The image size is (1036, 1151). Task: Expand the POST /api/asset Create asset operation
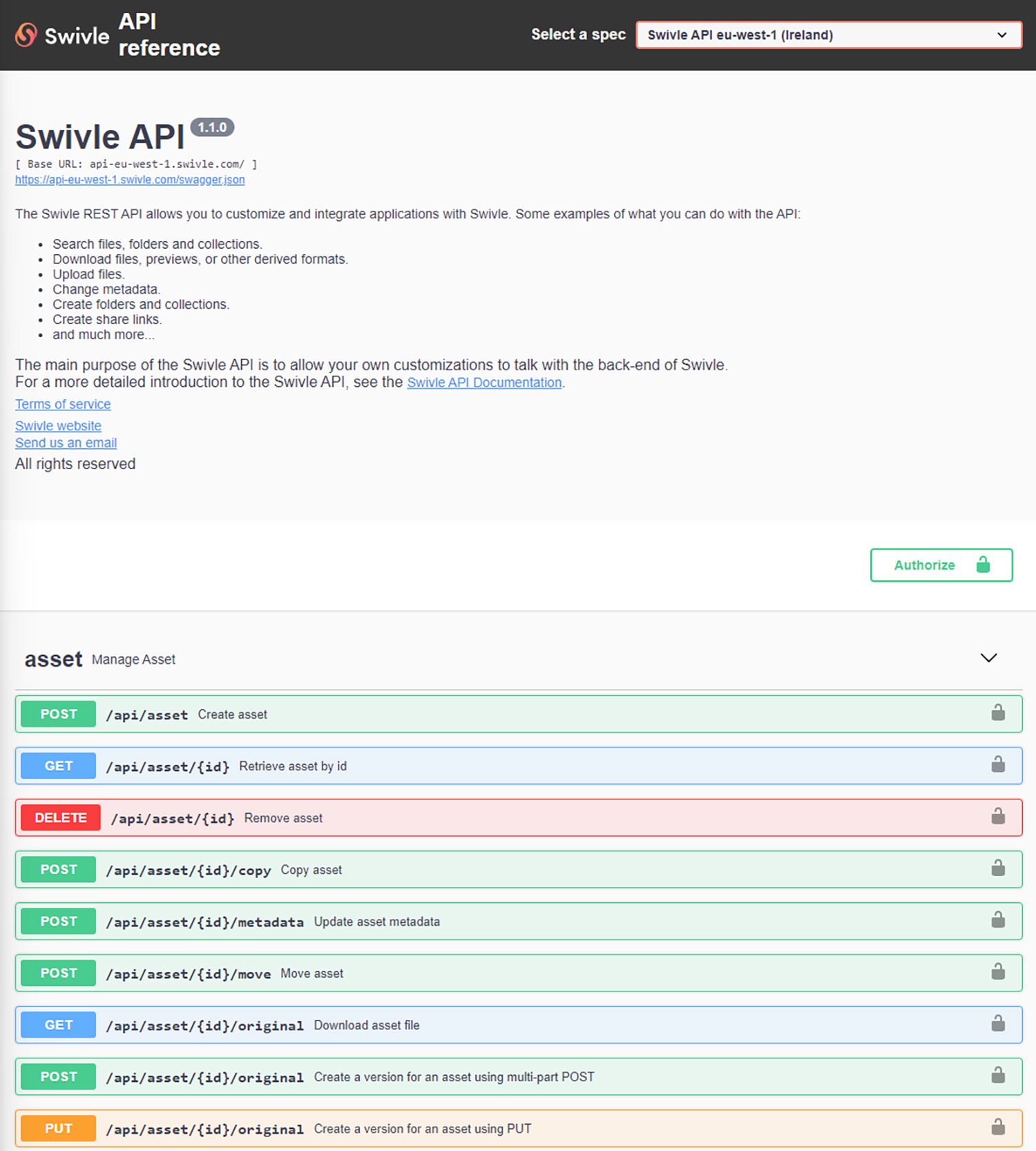coord(519,714)
